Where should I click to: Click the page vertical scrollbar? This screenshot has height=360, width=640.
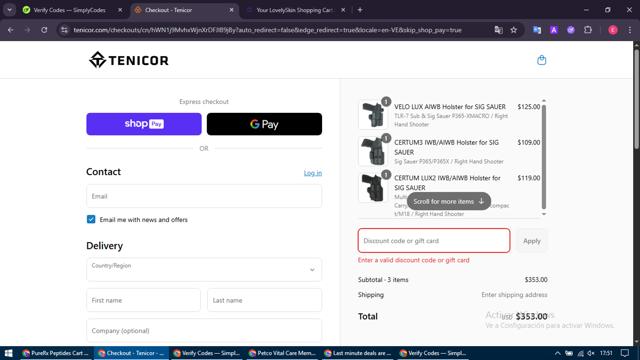click(636, 98)
